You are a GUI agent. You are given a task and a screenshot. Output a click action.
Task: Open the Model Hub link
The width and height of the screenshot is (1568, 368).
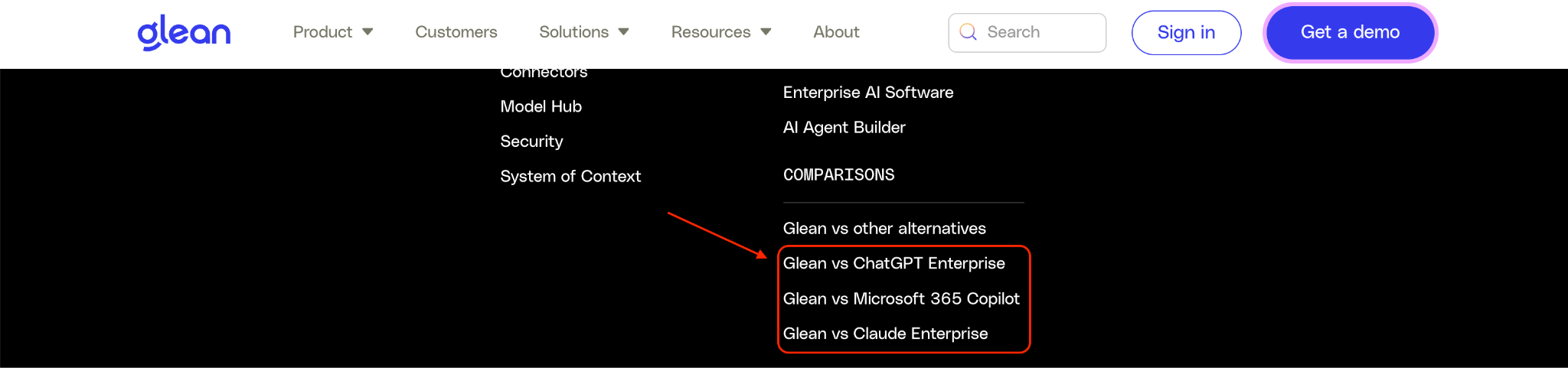[541, 106]
